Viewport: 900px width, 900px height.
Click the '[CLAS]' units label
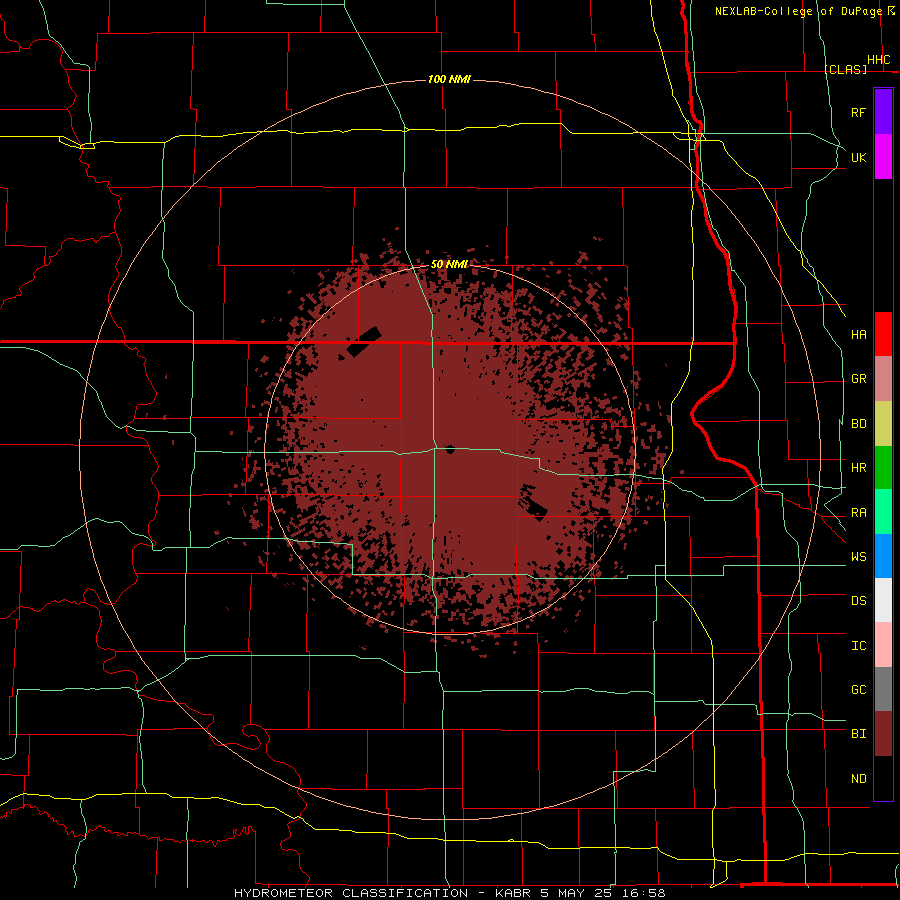click(x=845, y=69)
